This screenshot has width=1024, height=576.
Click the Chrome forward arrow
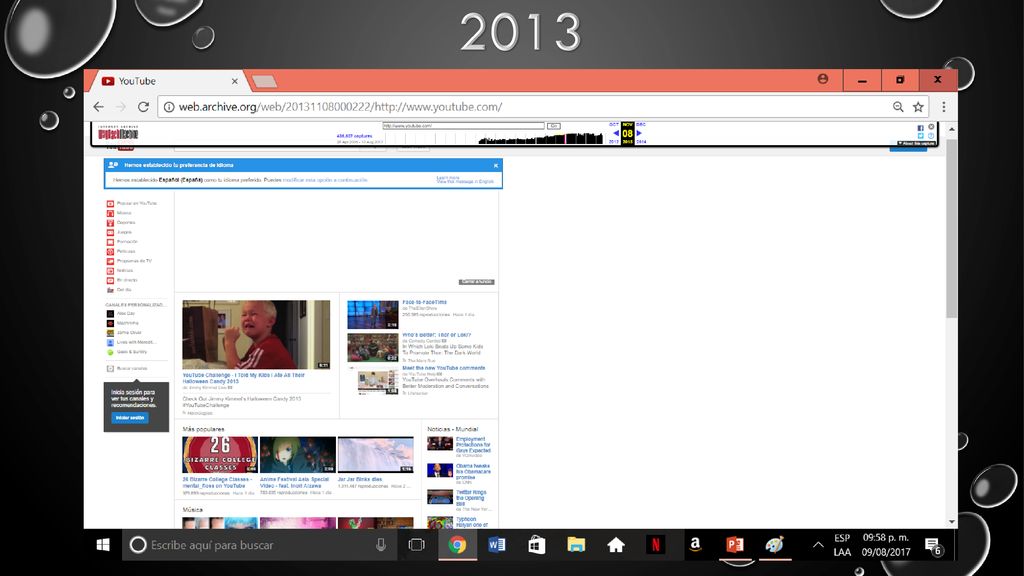click(x=121, y=107)
